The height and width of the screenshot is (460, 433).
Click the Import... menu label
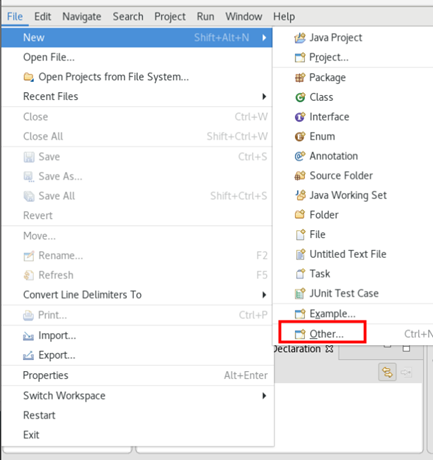(x=57, y=336)
